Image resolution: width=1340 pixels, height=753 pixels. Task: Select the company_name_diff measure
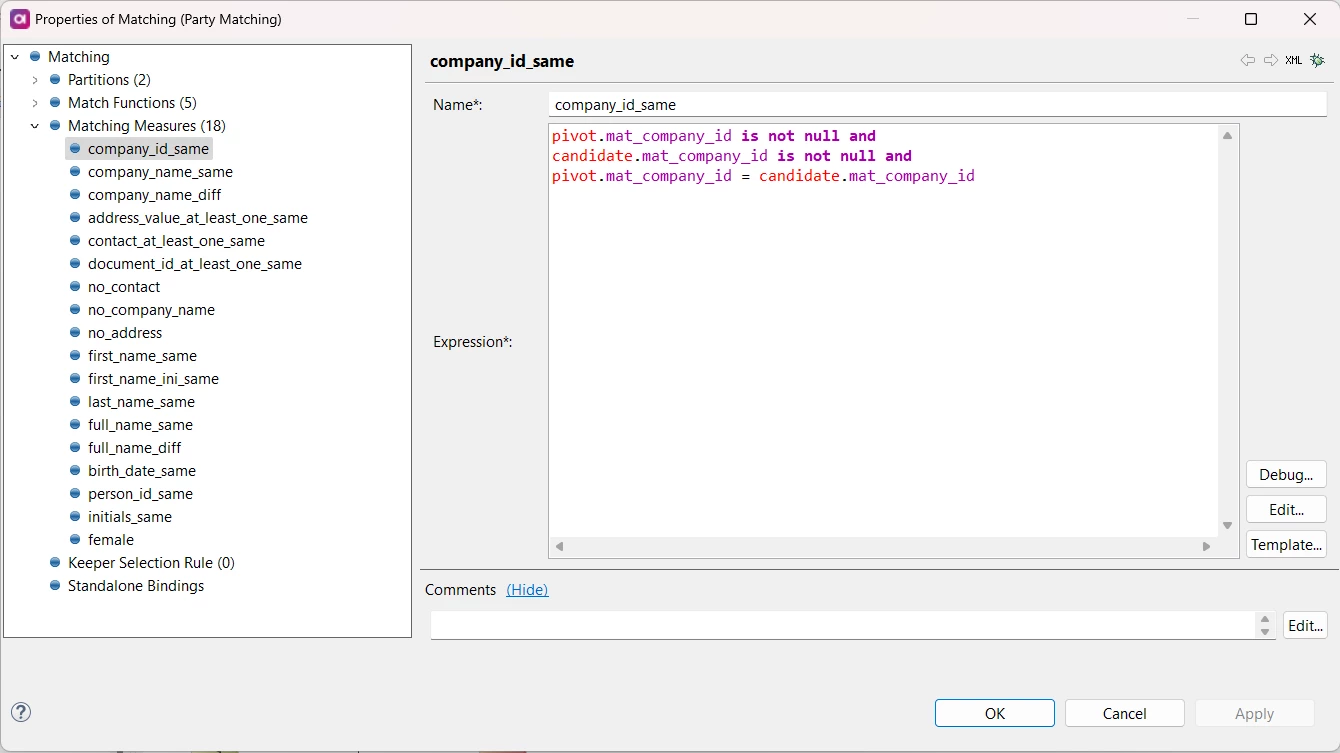click(x=154, y=195)
